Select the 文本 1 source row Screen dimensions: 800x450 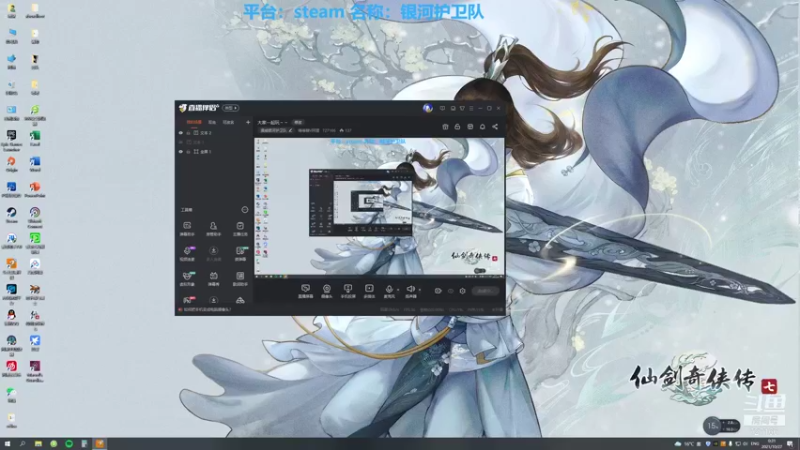pyautogui.click(x=214, y=142)
